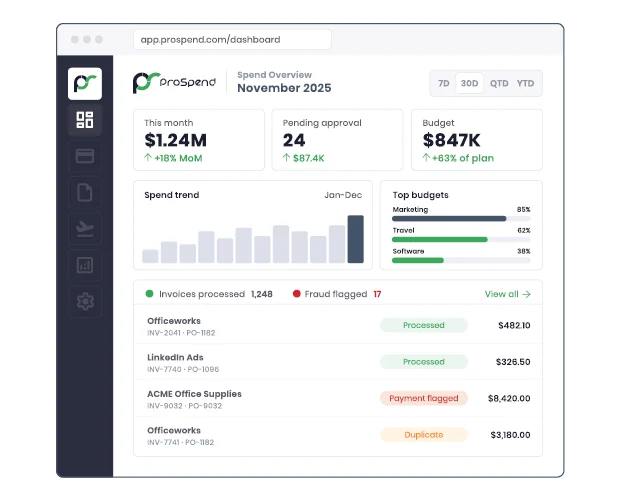Open the documents page icon in sidebar
The image size is (620, 500).
click(x=85, y=192)
